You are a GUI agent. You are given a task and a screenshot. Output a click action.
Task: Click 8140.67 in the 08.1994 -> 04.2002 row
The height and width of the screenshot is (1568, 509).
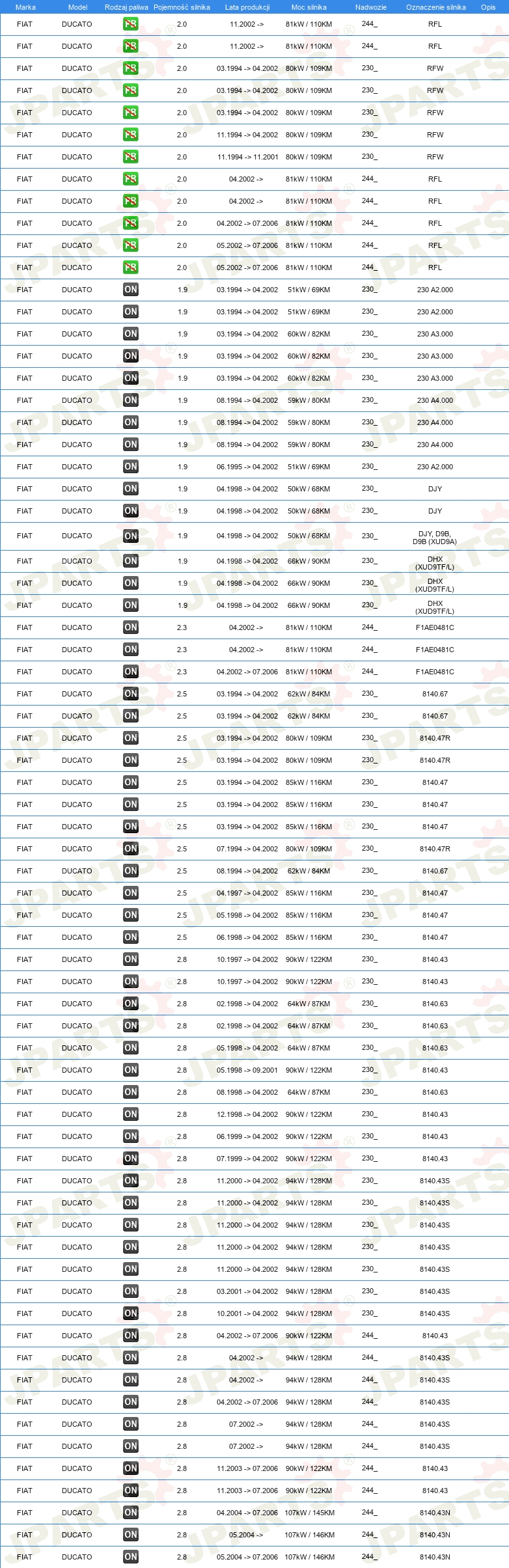[435, 871]
